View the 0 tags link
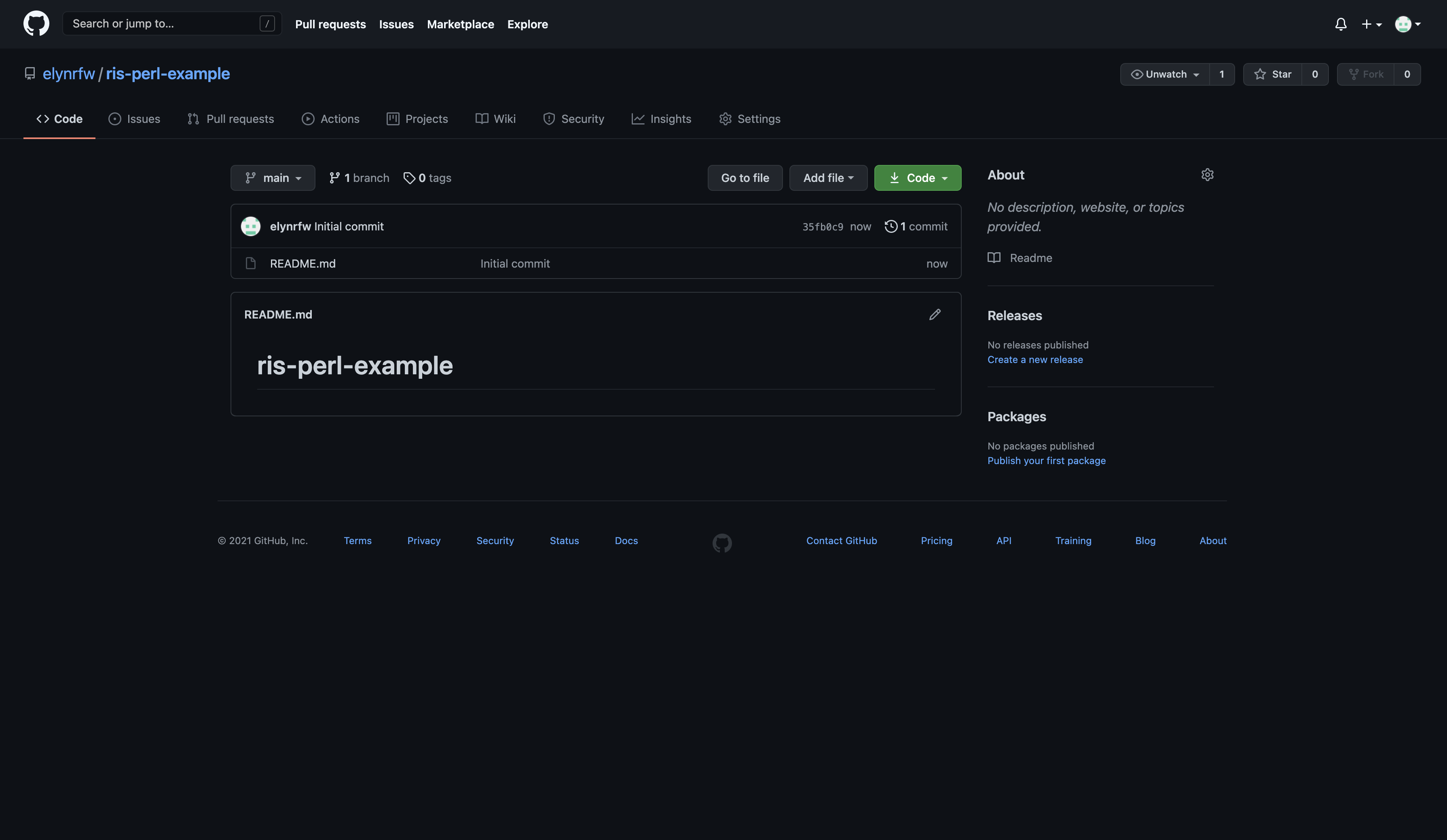This screenshot has height=840, width=1447. [x=427, y=178]
